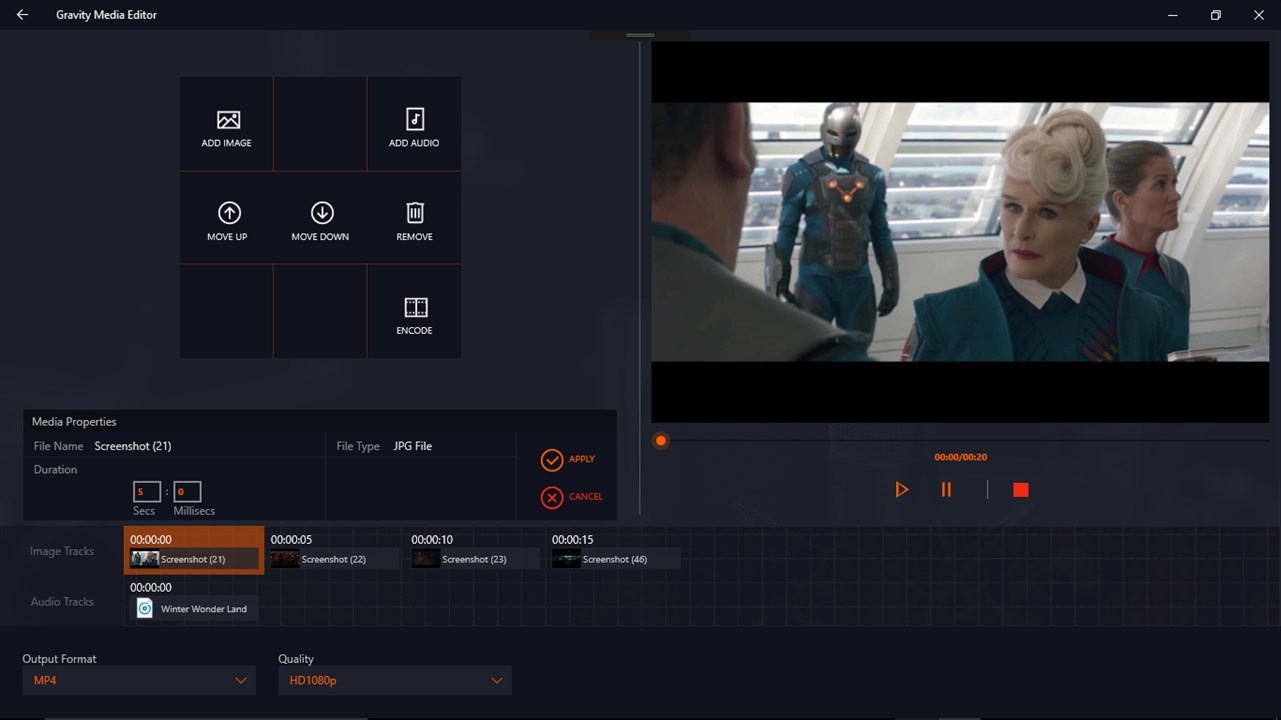Screen dimensions: 1281x720
Task: Remove the selected media with trash icon
Action: click(x=415, y=213)
